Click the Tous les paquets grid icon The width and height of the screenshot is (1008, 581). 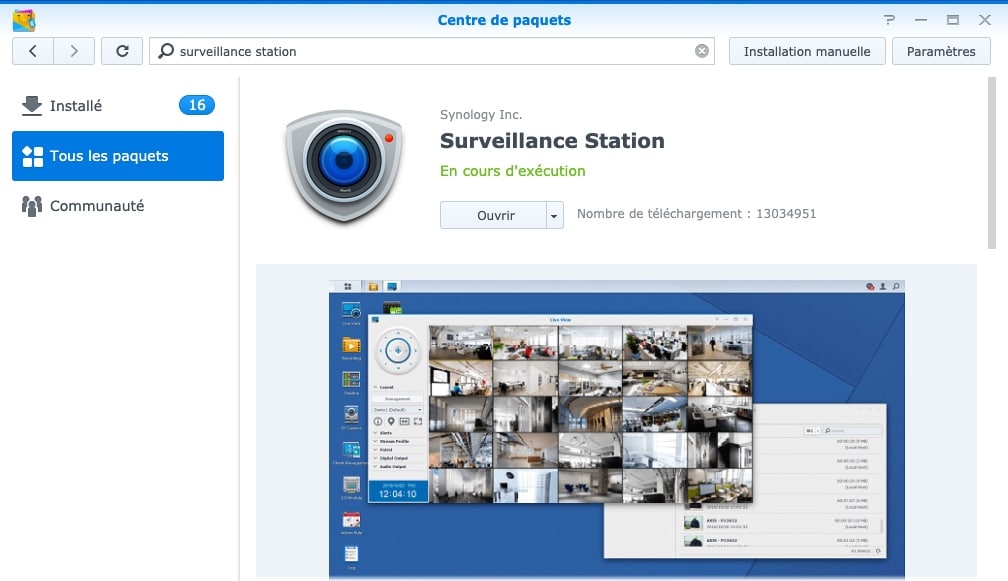tap(32, 156)
